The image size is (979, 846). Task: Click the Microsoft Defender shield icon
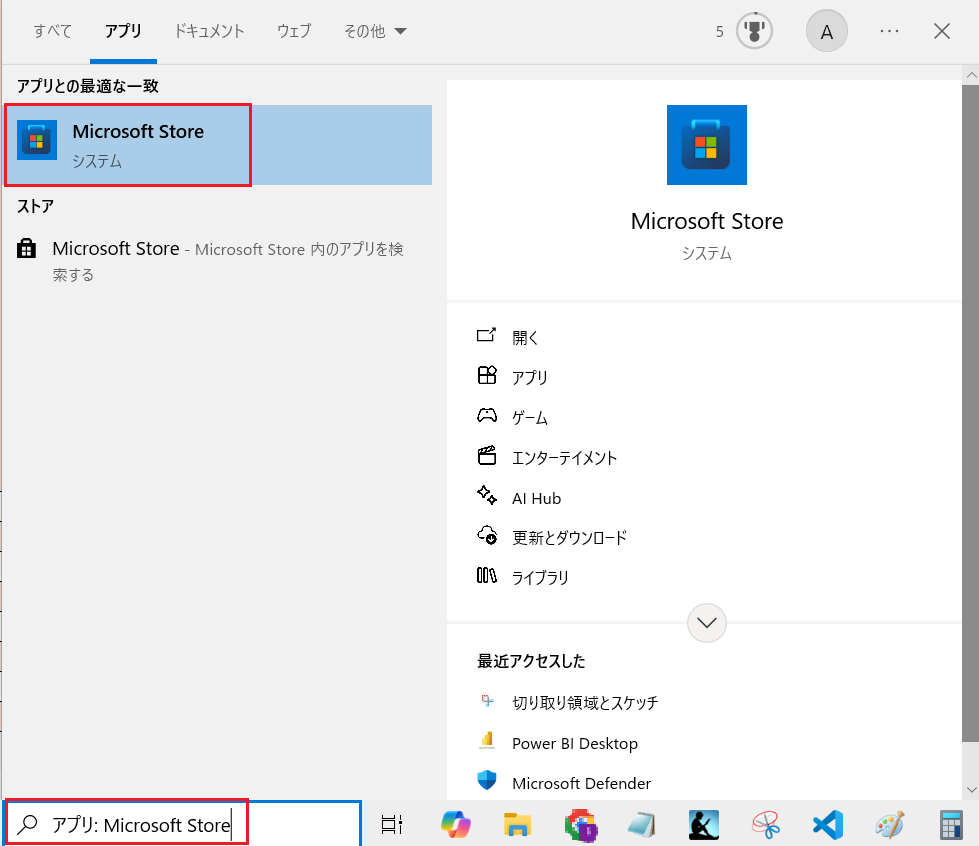coord(487,780)
